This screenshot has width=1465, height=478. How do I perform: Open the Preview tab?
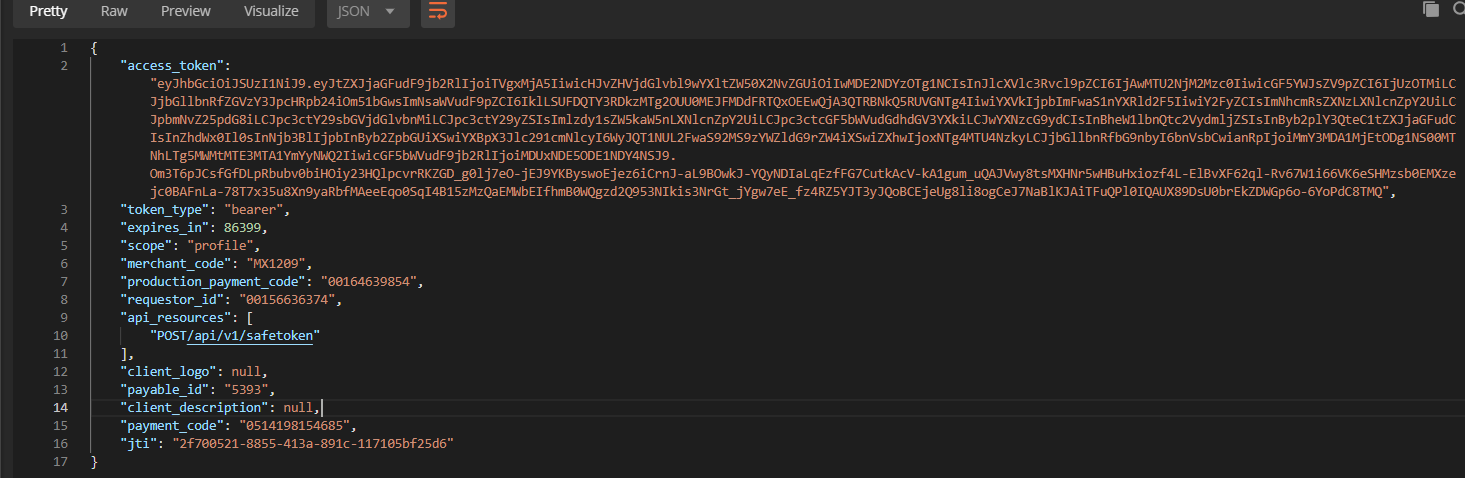[186, 11]
